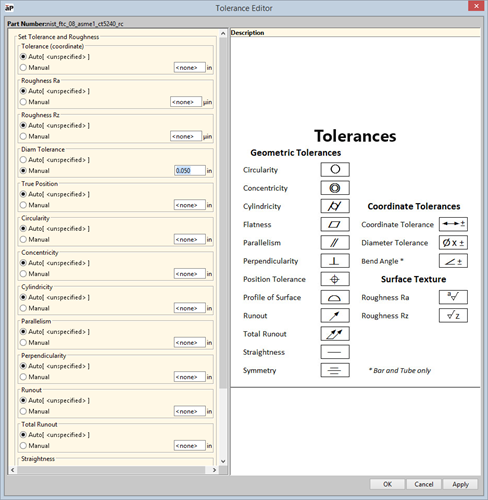Click the Bend Angle symbol icon
Image resolution: width=488 pixels, height=500 pixels.
pyautogui.click(x=453, y=261)
